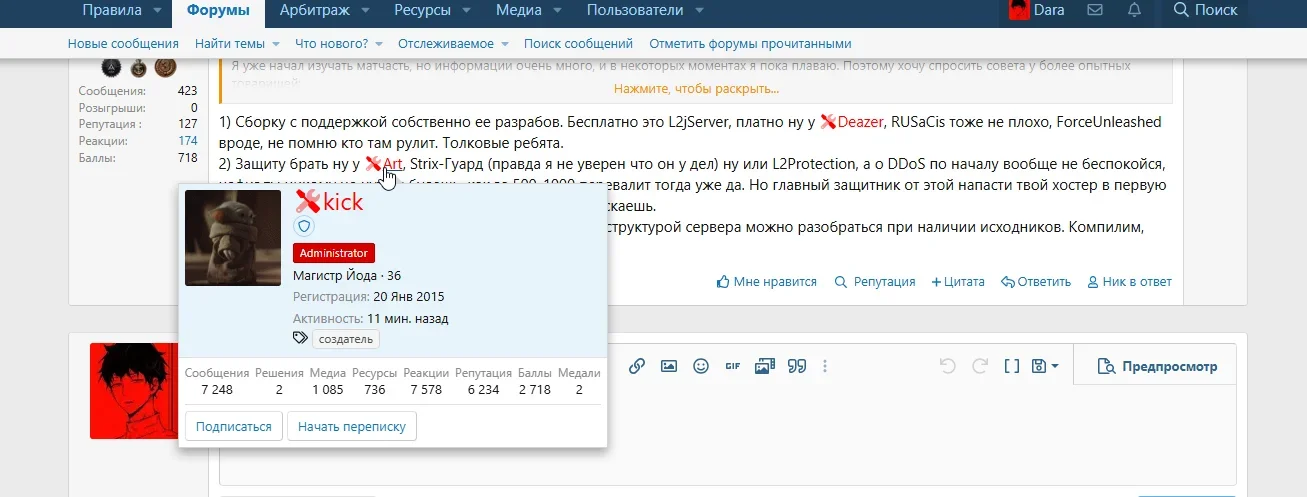The width and height of the screenshot is (1307, 497).
Task: Click the создатель tag
Action: point(346,339)
